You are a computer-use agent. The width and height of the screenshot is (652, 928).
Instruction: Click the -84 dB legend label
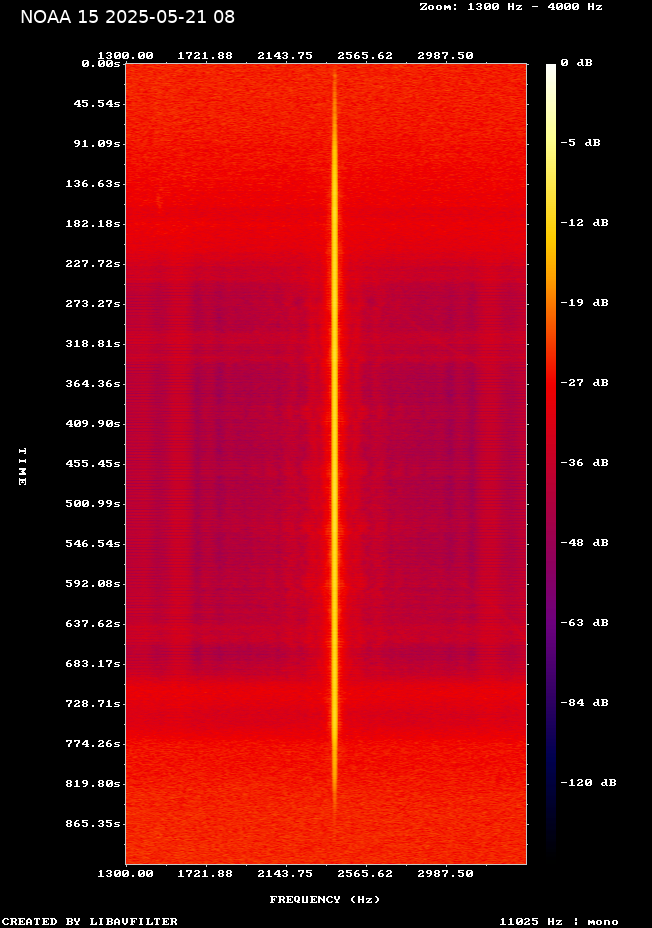click(585, 702)
